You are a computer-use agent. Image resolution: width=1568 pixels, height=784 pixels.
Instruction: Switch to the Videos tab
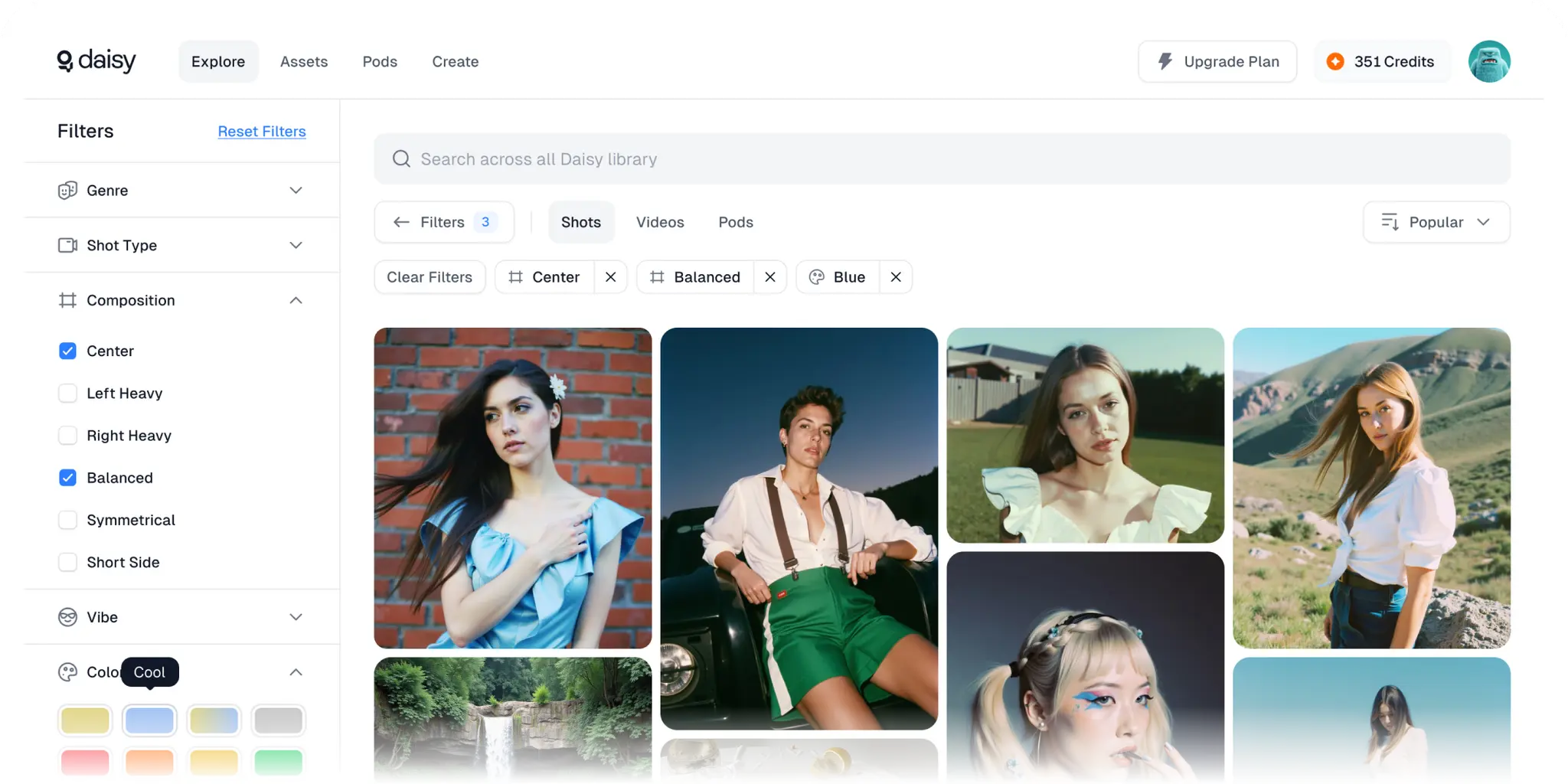click(660, 222)
